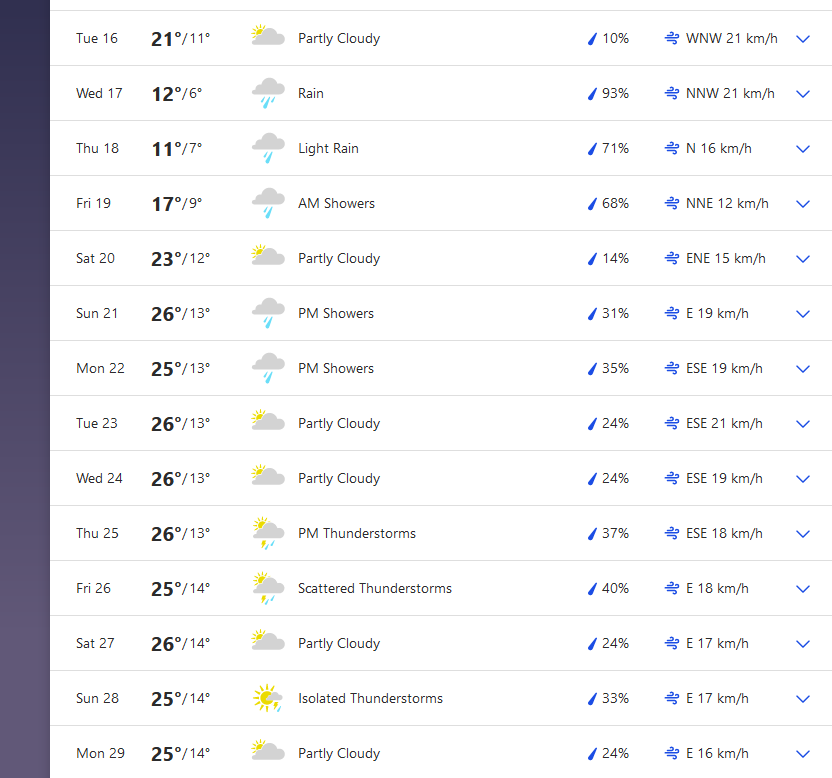Click the AM Showers description on Fri 19
Image resolution: width=832 pixels, height=778 pixels.
click(336, 204)
